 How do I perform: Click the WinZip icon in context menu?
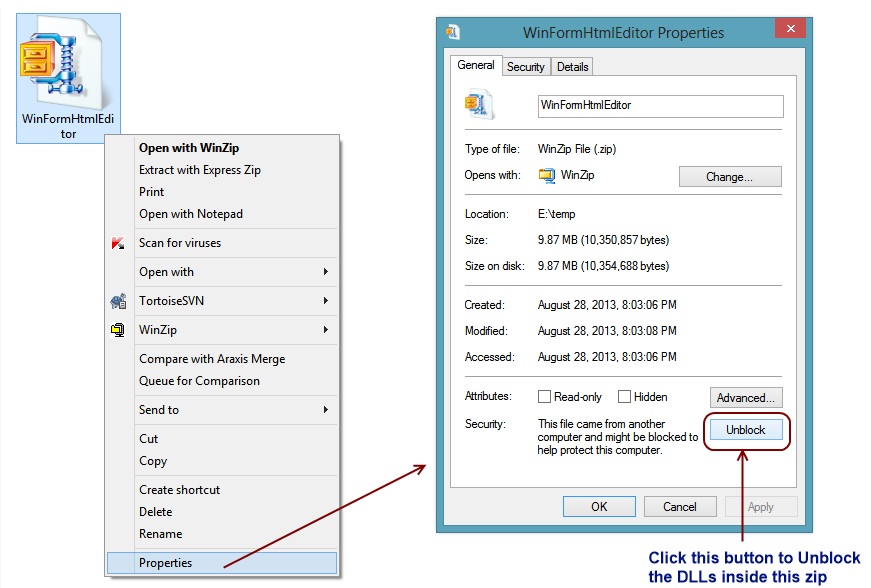click(118, 330)
